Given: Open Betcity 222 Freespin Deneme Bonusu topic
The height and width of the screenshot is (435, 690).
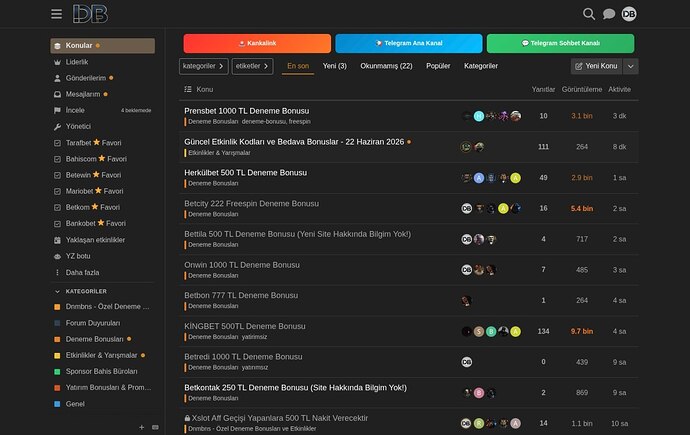Looking at the screenshot, I should click(x=251, y=204).
